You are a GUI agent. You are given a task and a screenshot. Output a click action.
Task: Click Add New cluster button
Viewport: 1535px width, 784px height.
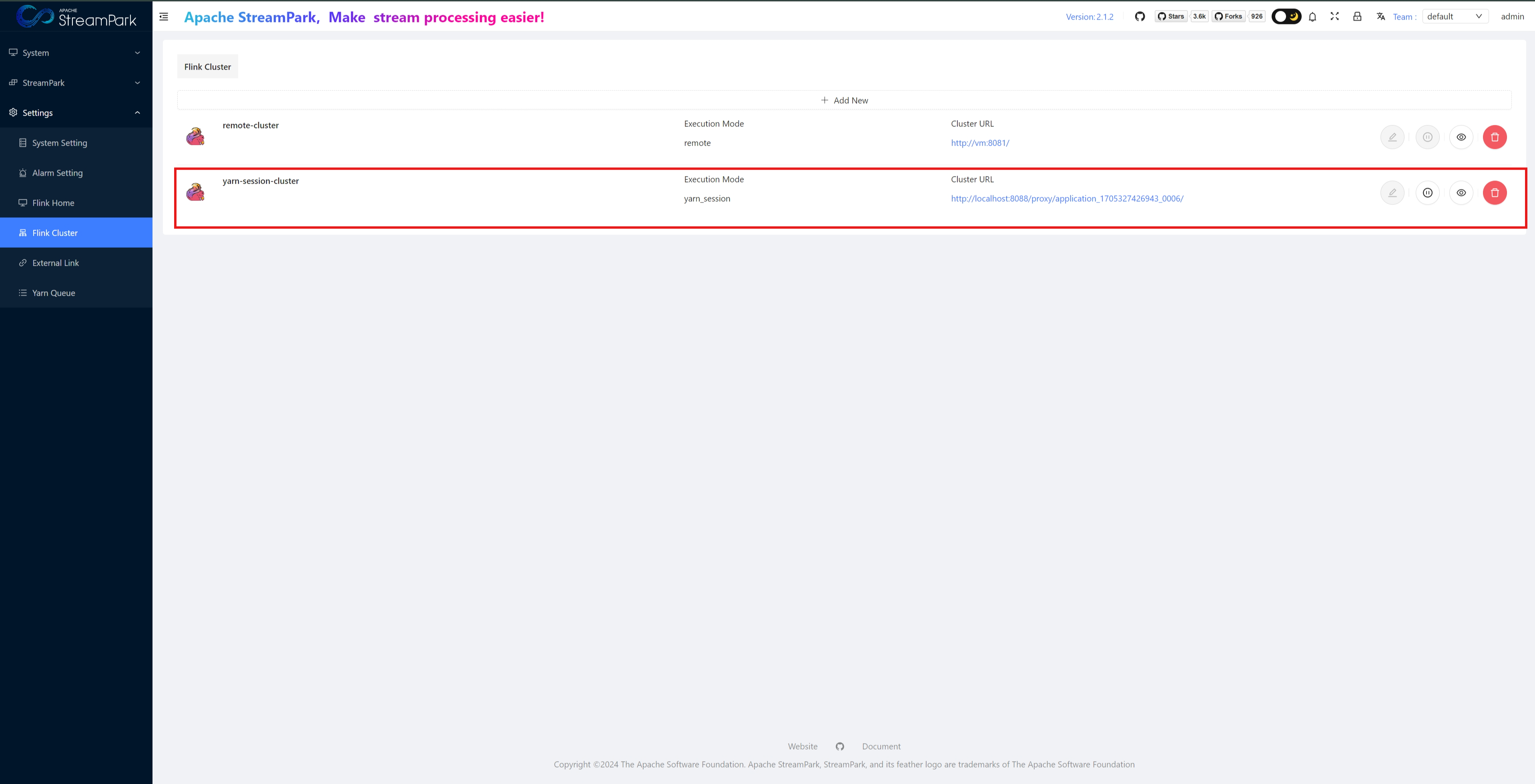844,100
